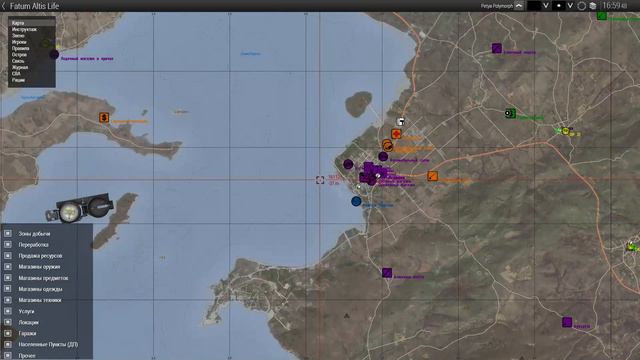Image resolution: width=640 pixels, height=360 pixels.
Task: Open the Остров menu item
Action: pyautogui.click(x=19, y=55)
